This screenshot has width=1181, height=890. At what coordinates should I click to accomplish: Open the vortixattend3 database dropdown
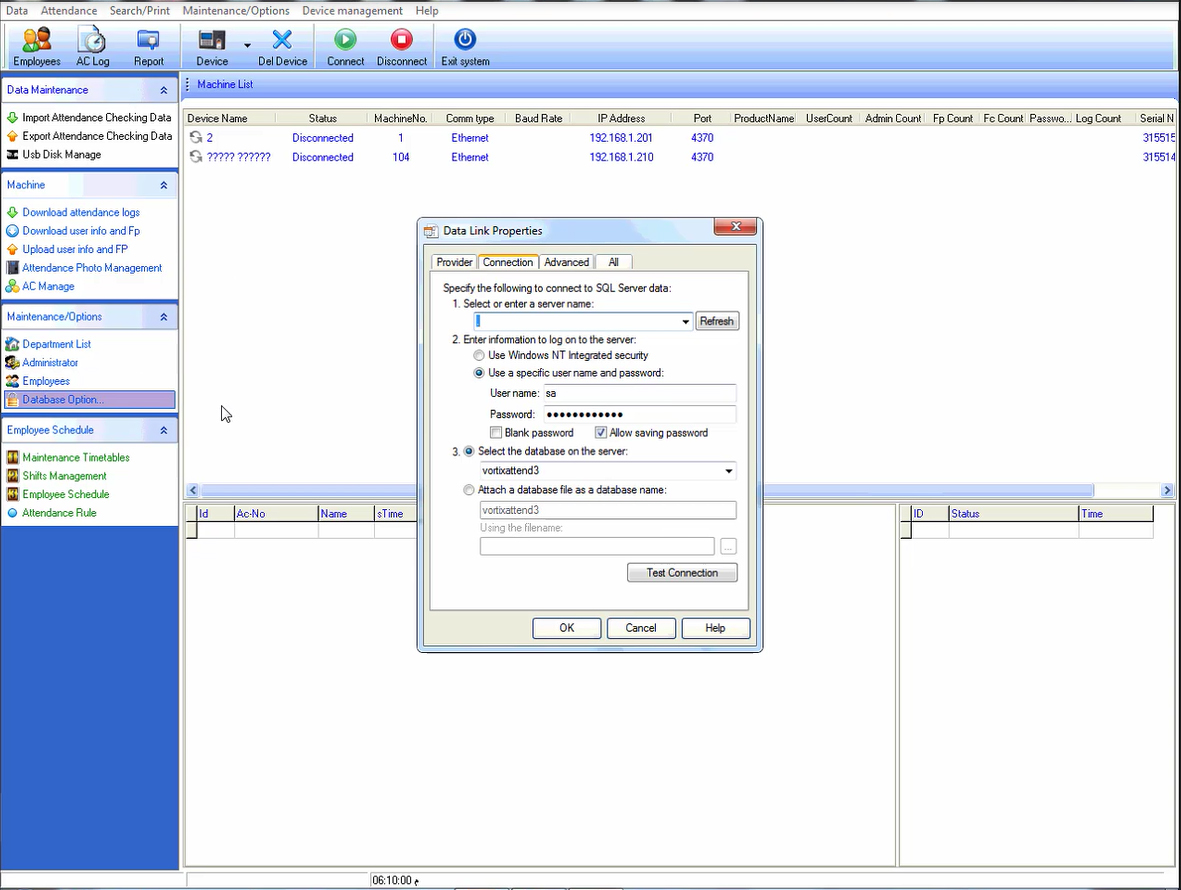728,471
